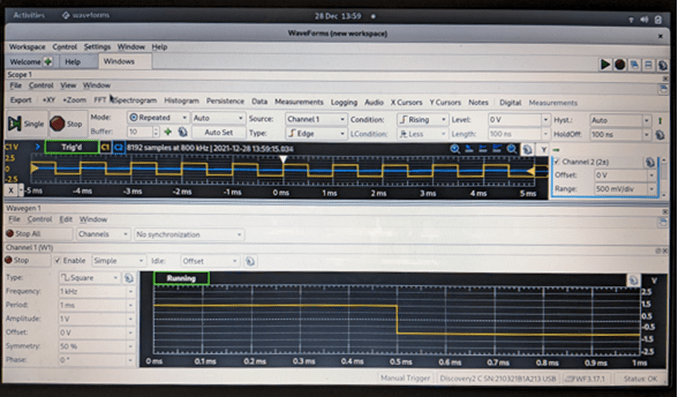Screen dimensions: 678x398
Task: Click the X Cursors toolbar item
Action: [406, 102]
